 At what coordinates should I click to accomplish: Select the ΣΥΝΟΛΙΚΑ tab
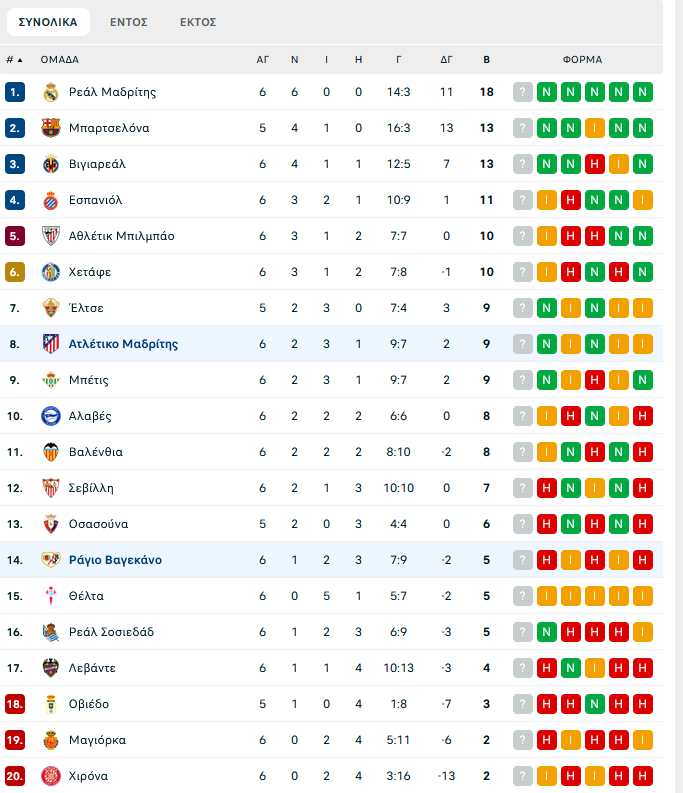point(48,22)
